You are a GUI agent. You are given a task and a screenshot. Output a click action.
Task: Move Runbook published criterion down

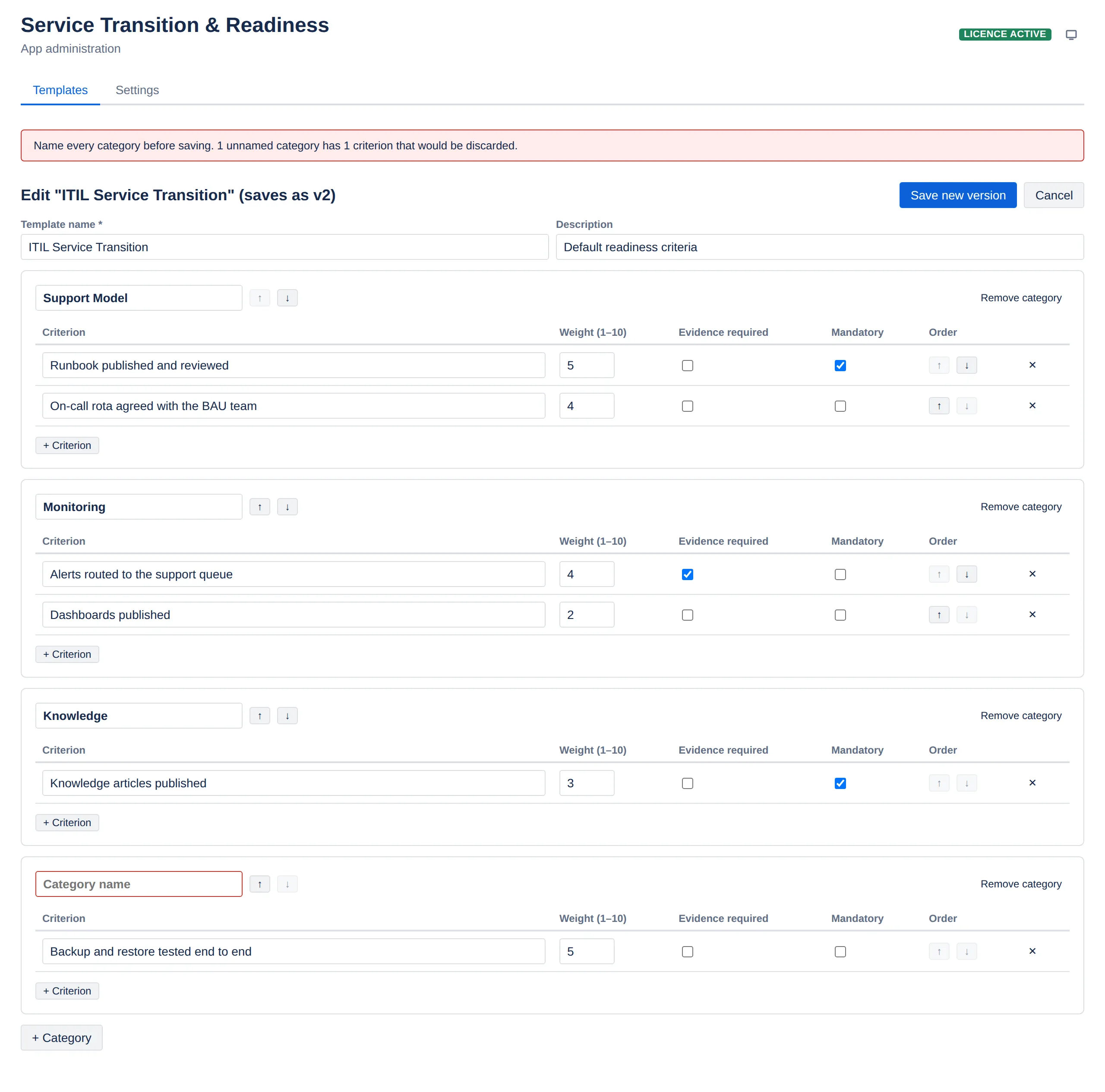966,365
